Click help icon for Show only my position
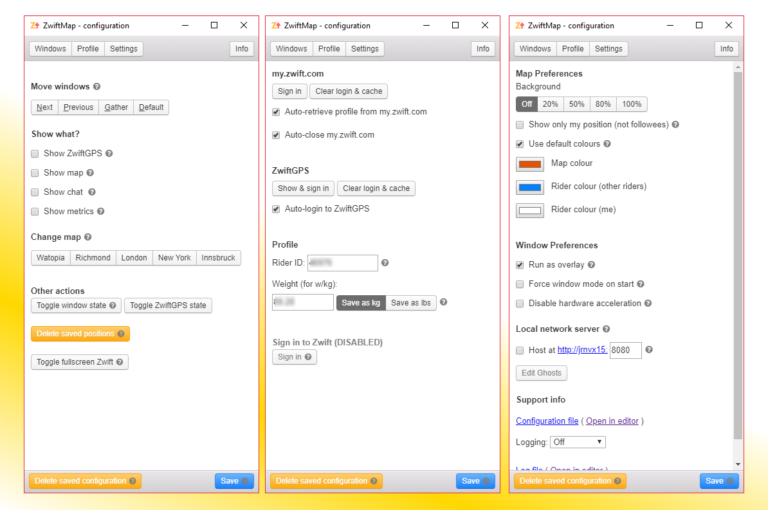 tap(675, 124)
